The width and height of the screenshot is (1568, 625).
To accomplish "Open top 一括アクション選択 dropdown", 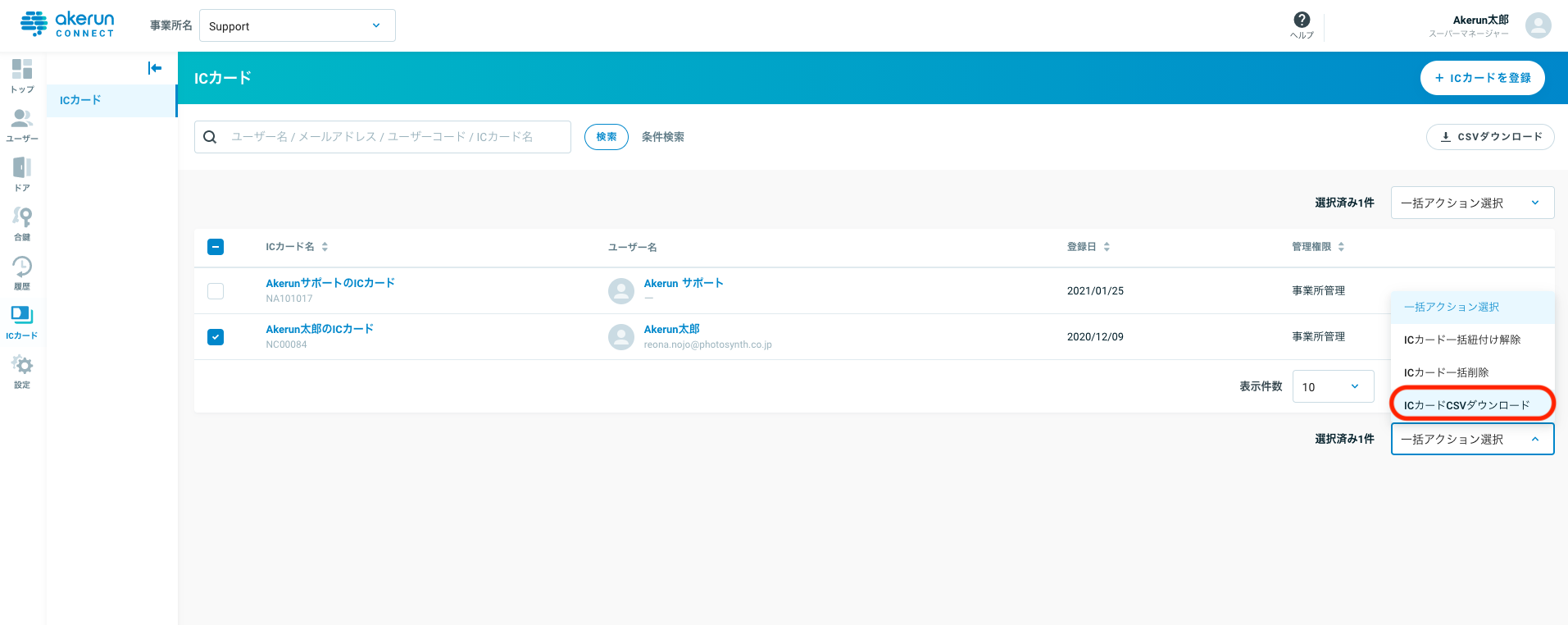I will coord(1472,203).
